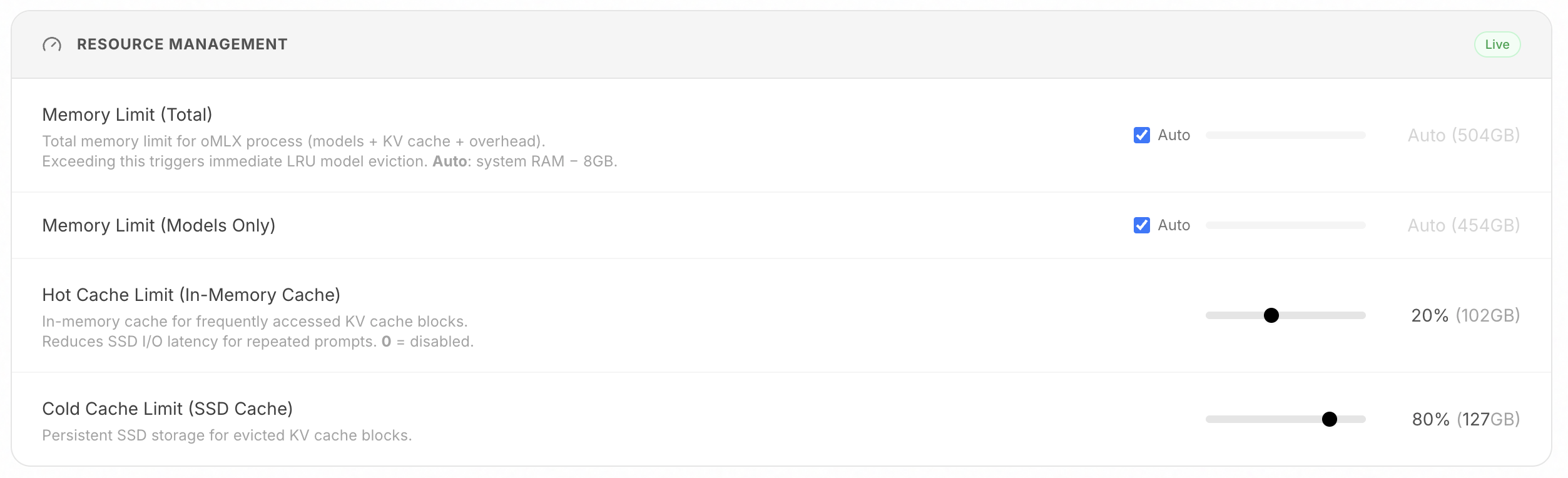
Task: Click the disabled Models Only memory slider track
Action: pyautogui.click(x=1285, y=225)
